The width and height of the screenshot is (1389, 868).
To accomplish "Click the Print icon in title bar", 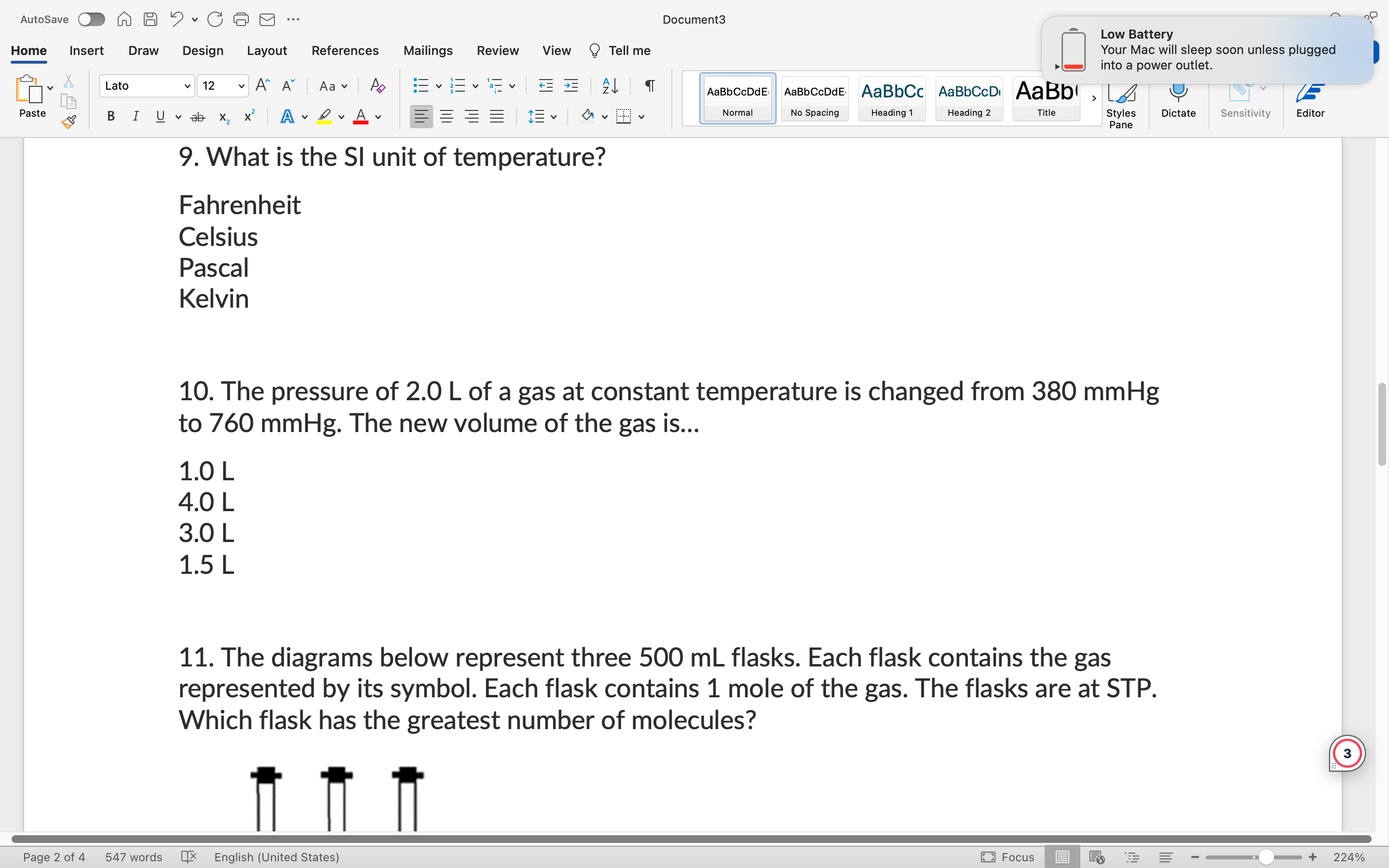I will (241, 19).
